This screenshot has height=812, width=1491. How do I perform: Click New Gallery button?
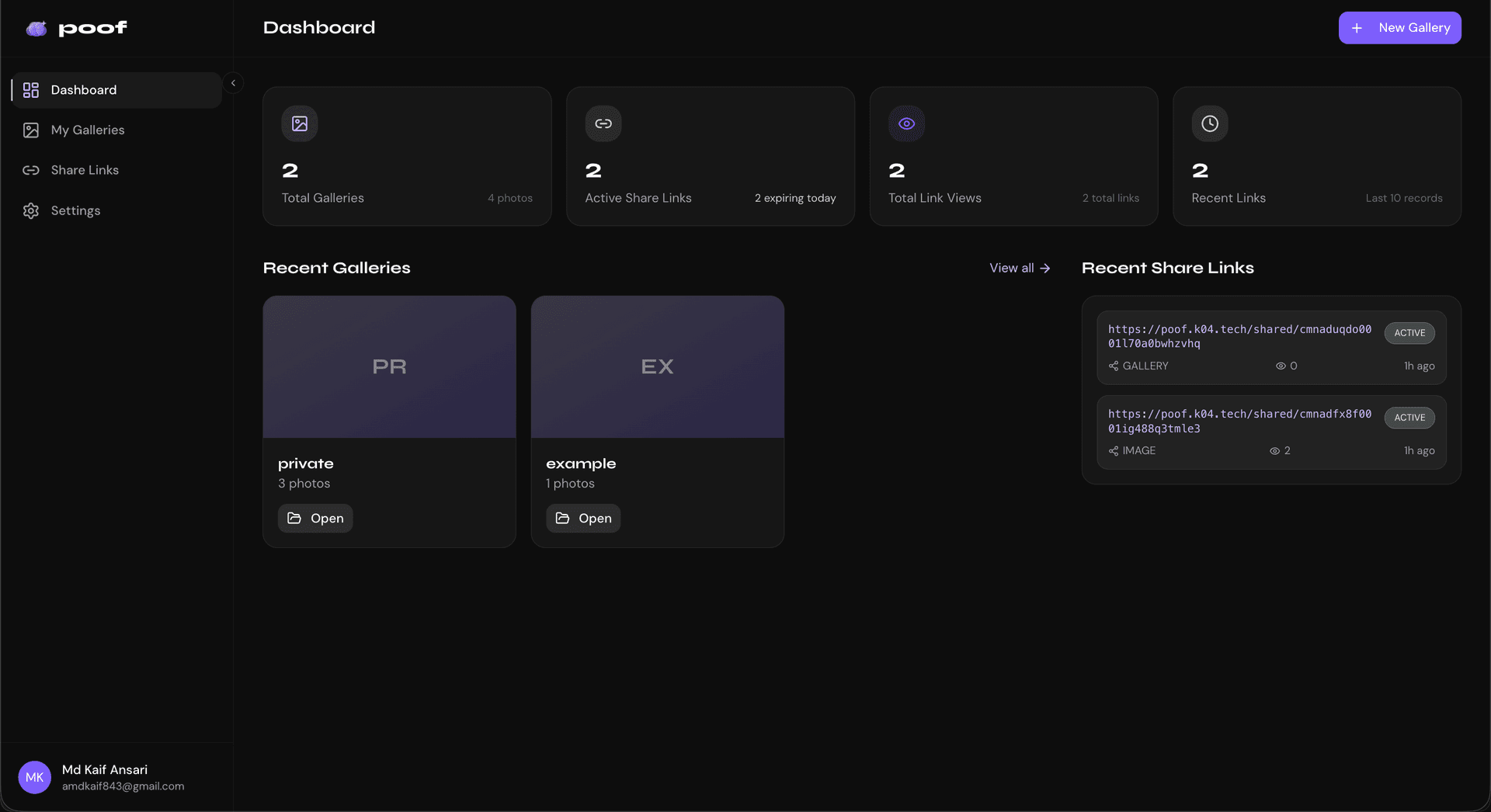coord(1399,28)
